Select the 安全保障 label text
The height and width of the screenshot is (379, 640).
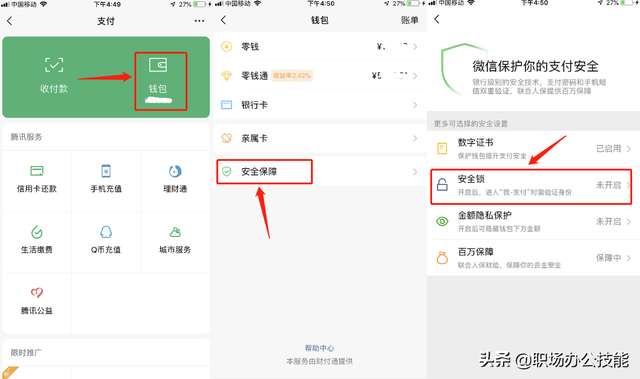click(259, 171)
